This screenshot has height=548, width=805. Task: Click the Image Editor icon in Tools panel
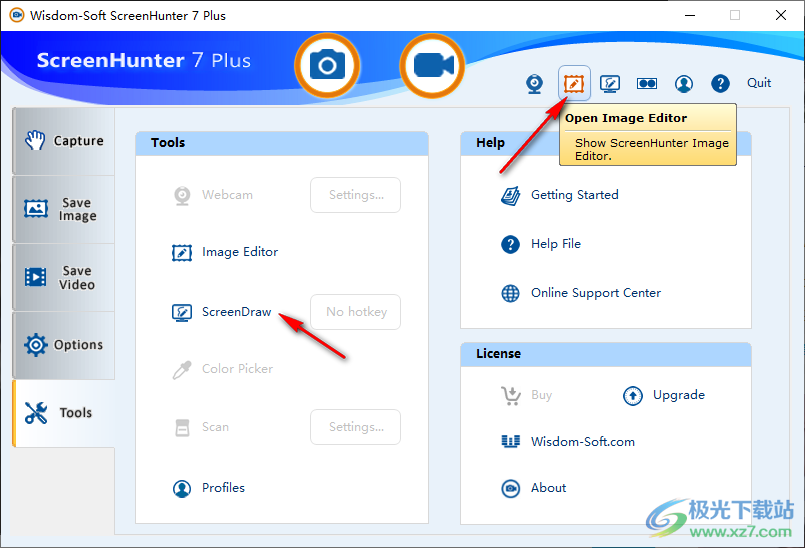[x=182, y=252]
